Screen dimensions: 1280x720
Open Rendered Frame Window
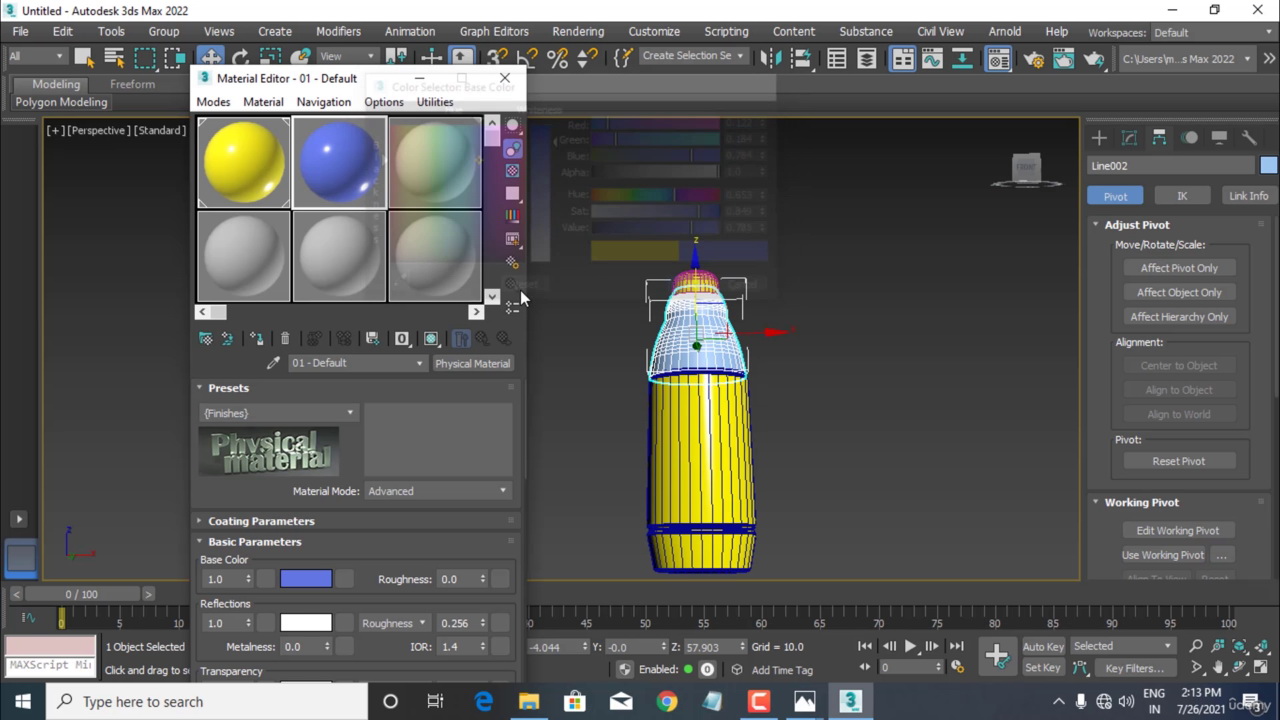pos(1064,59)
